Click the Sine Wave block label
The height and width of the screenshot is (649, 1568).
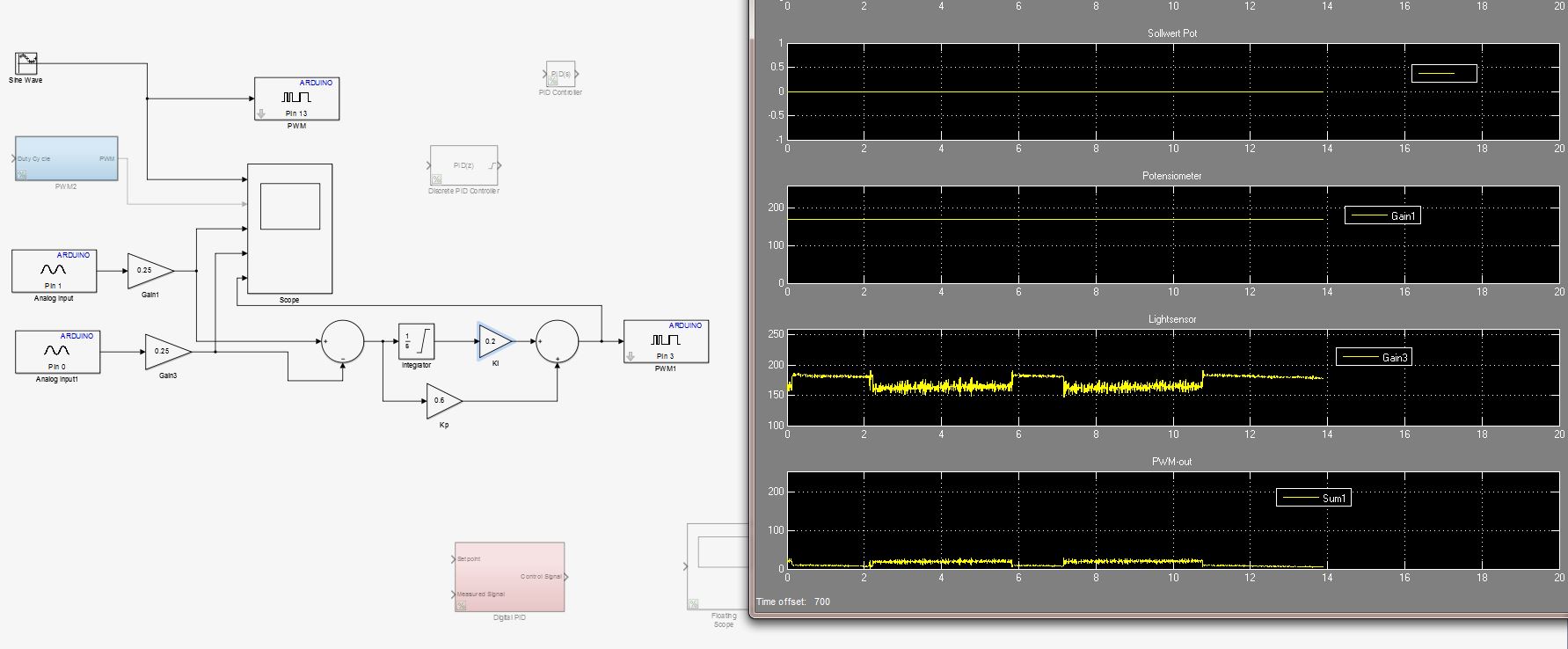26,80
